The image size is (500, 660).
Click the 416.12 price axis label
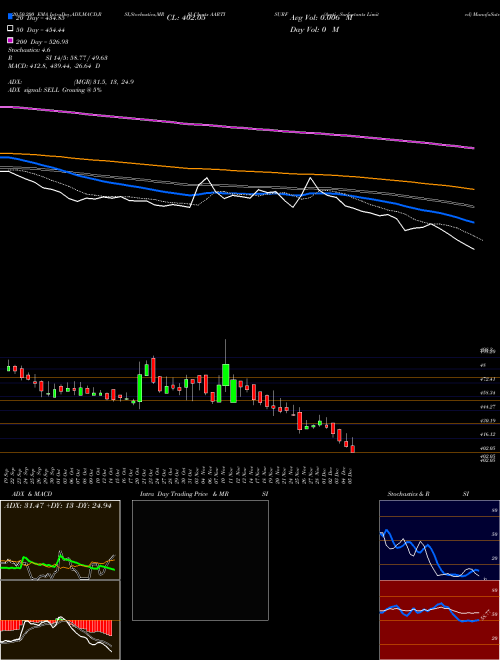click(x=488, y=434)
